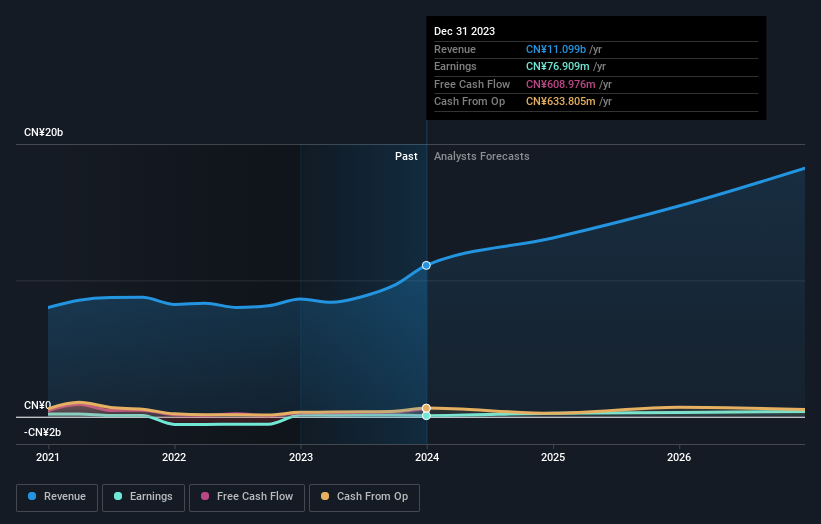Toggle the Cash From Op legend button
Viewport: 821px width, 524px height.
click(364, 497)
